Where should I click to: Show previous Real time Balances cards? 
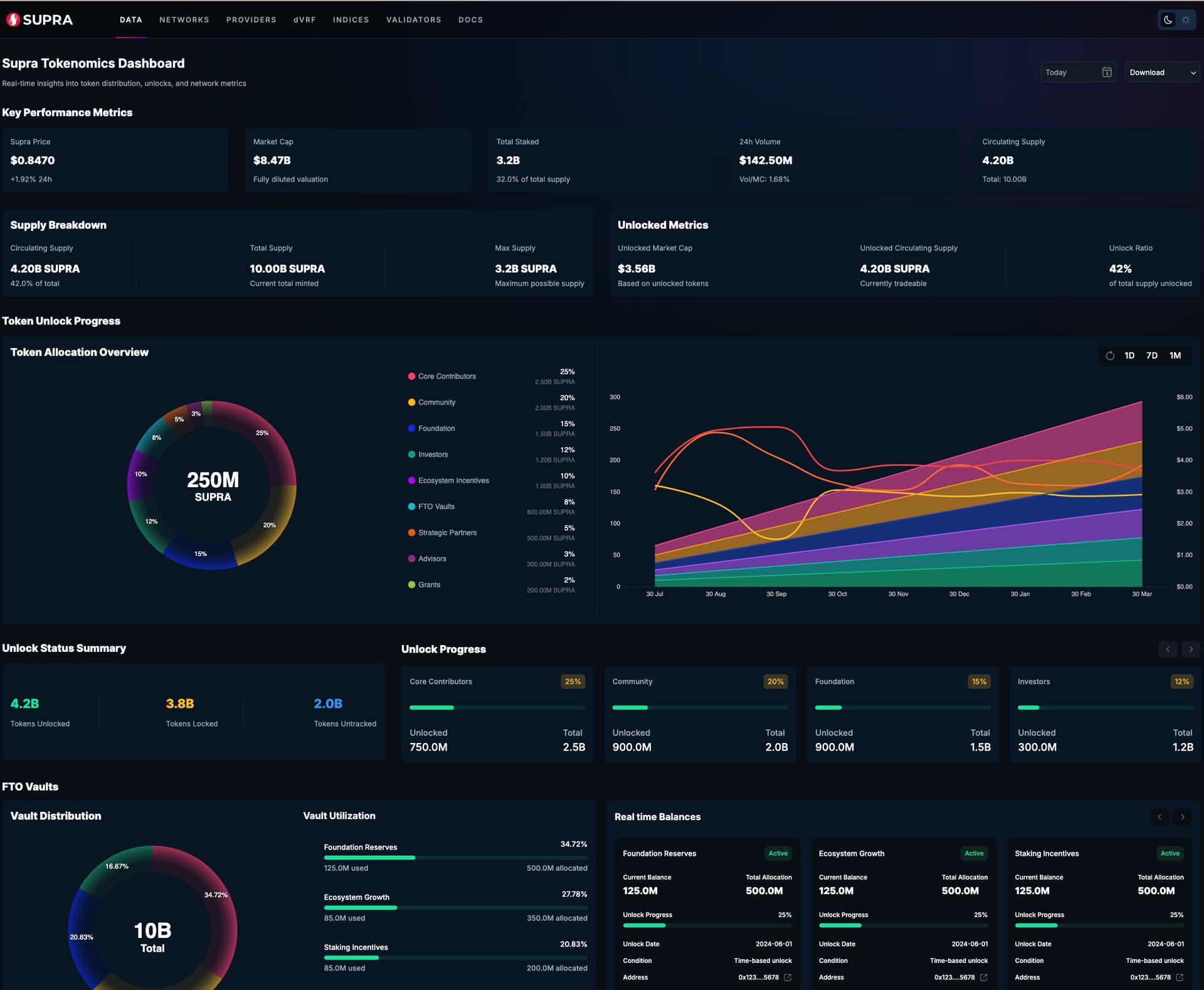1159,816
